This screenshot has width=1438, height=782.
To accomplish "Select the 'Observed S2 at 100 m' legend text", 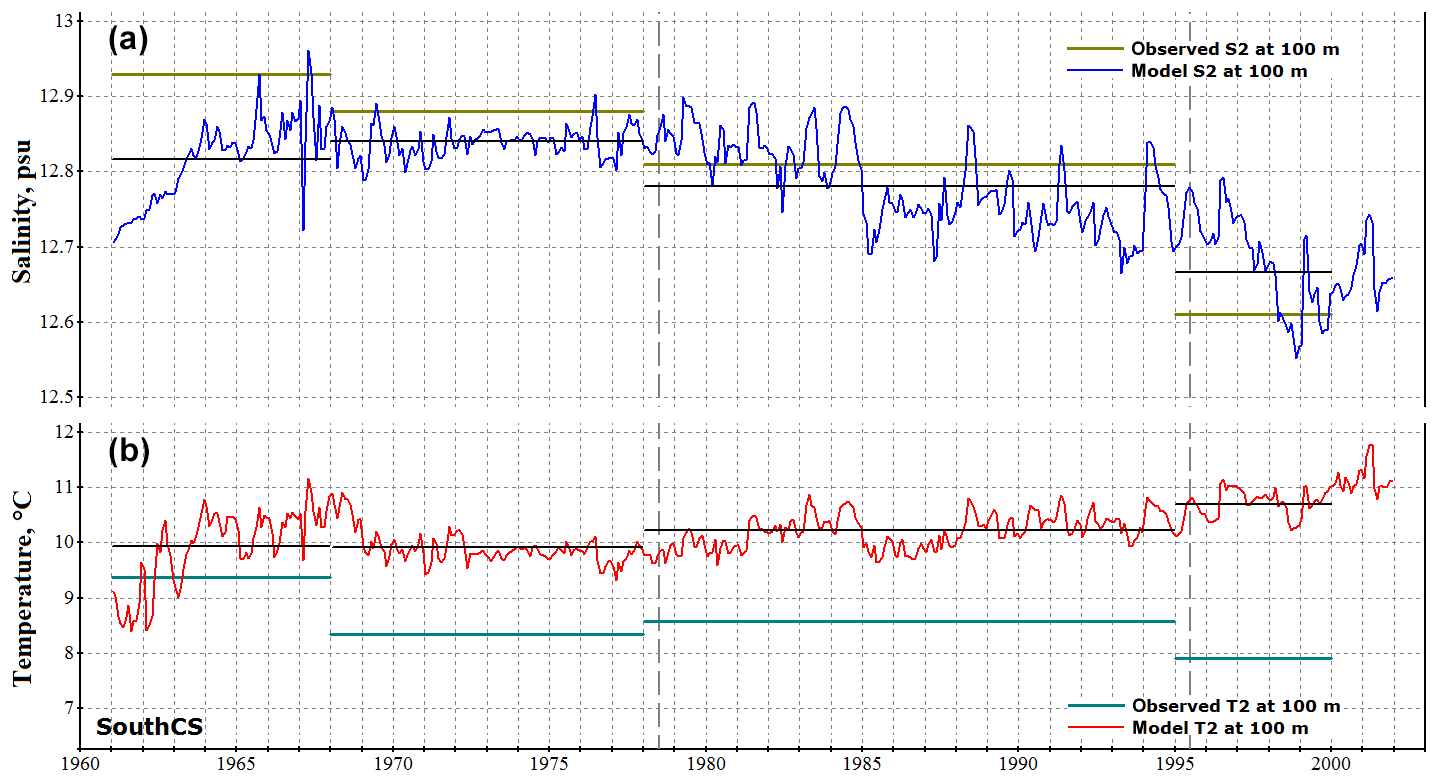I will pyautogui.click(x=1234, y=48).
